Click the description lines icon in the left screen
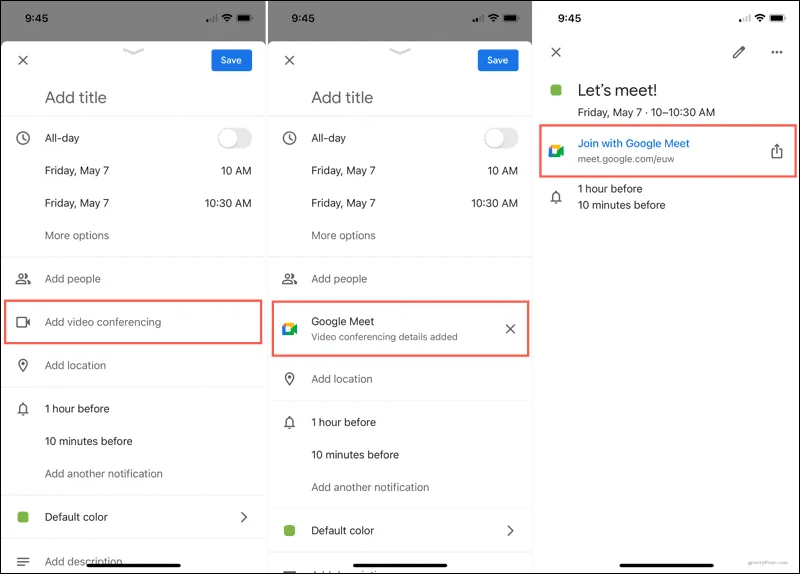800x574 pixels. [23, 562]
